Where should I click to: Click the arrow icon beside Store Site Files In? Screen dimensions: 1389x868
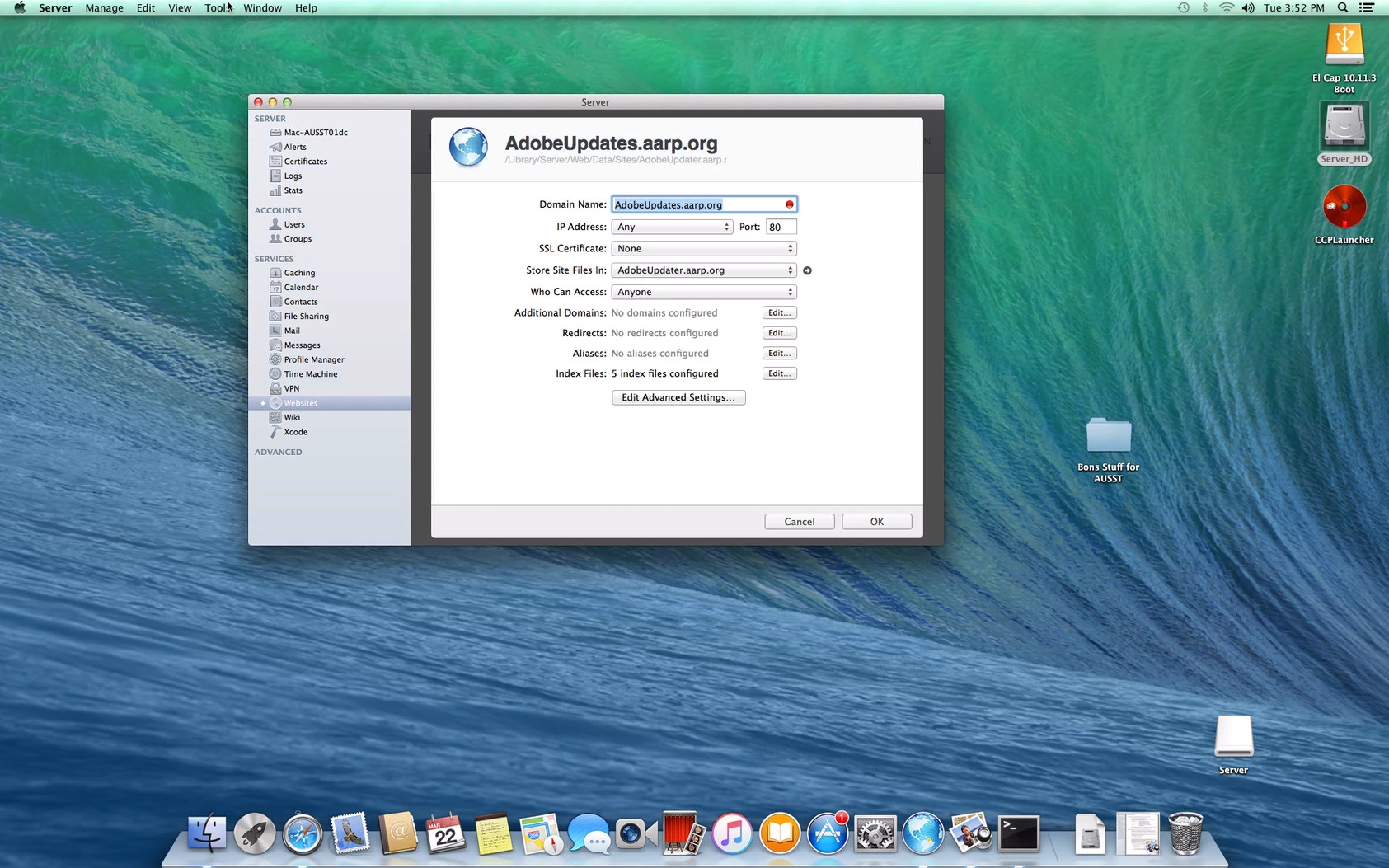808,270
